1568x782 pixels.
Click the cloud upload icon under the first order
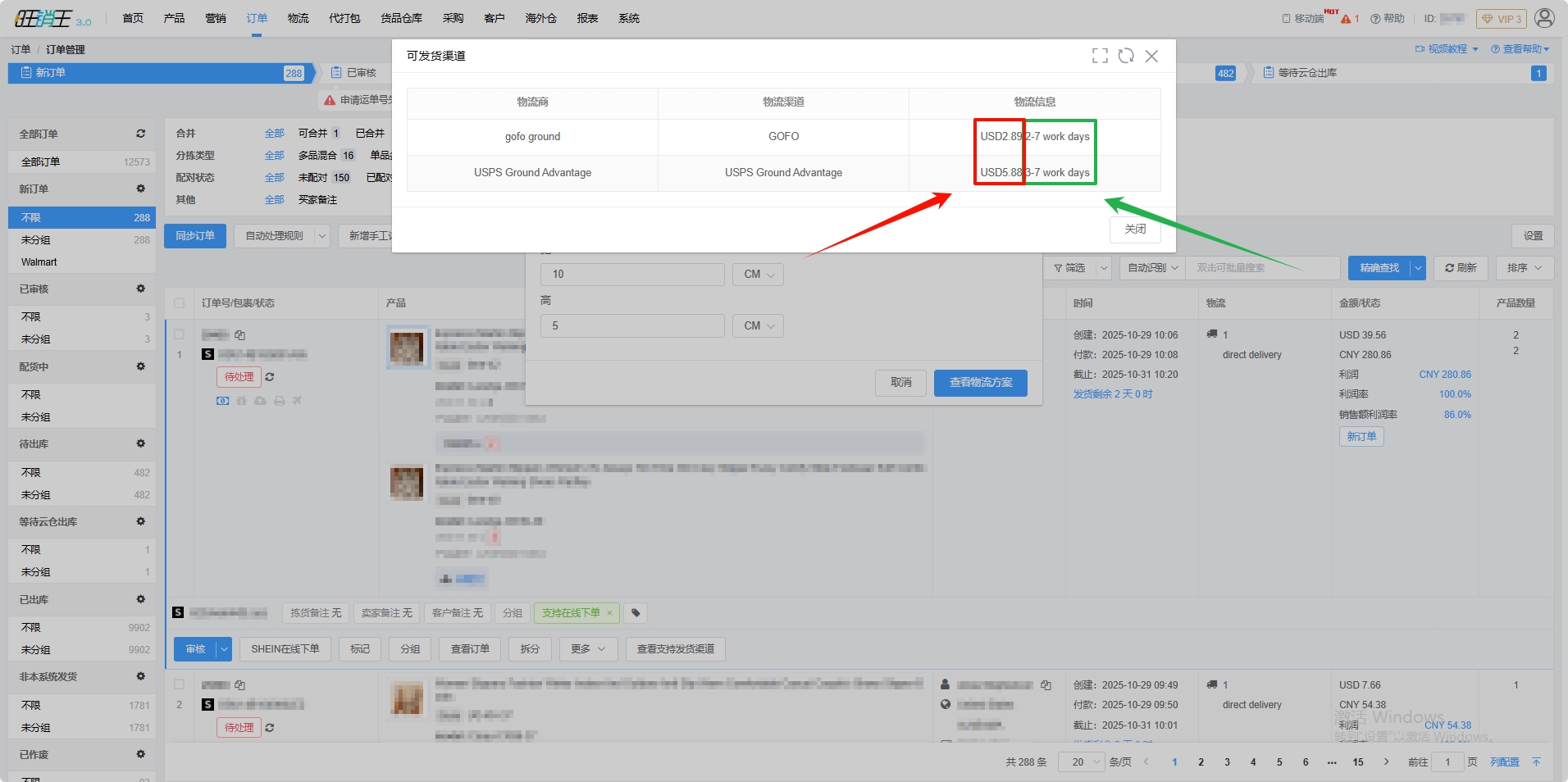[260, 401]
